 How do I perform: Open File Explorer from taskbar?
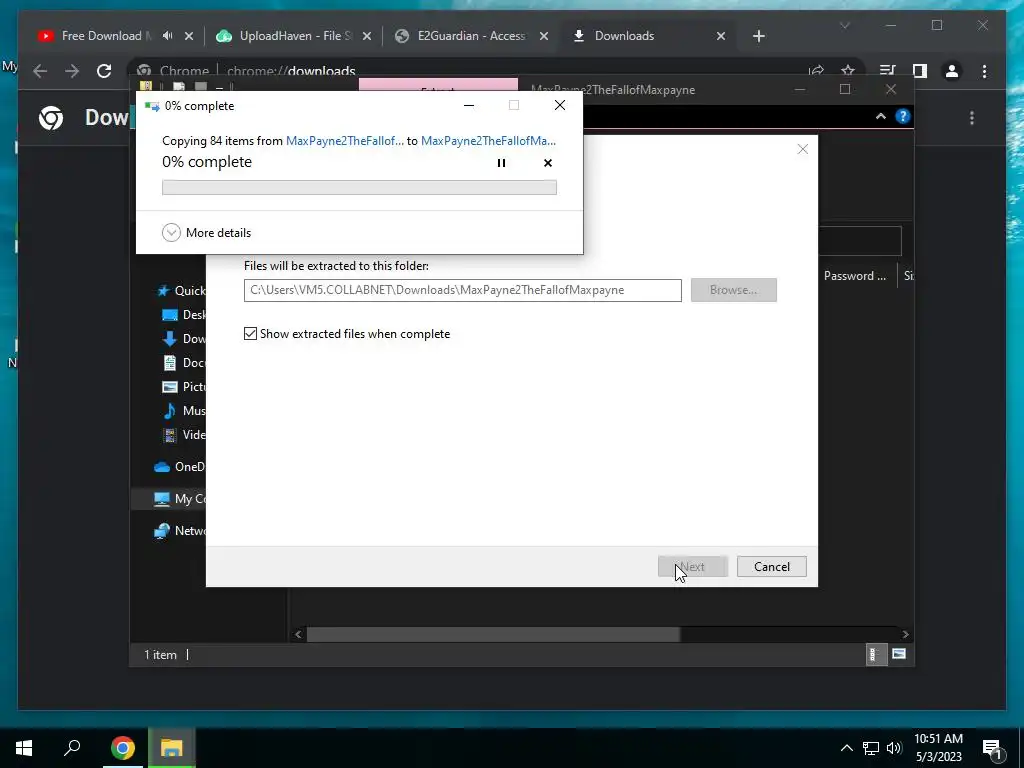(x=171, y=748)
